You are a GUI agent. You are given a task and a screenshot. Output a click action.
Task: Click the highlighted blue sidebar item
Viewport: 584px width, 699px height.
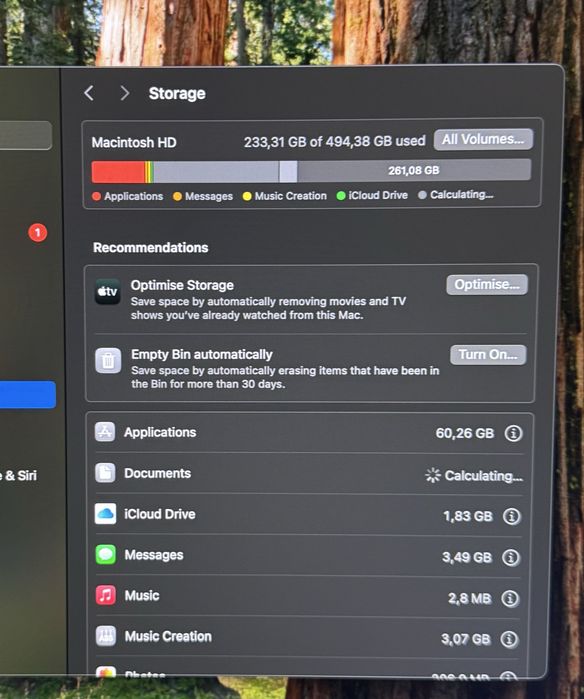coord(28,395)
